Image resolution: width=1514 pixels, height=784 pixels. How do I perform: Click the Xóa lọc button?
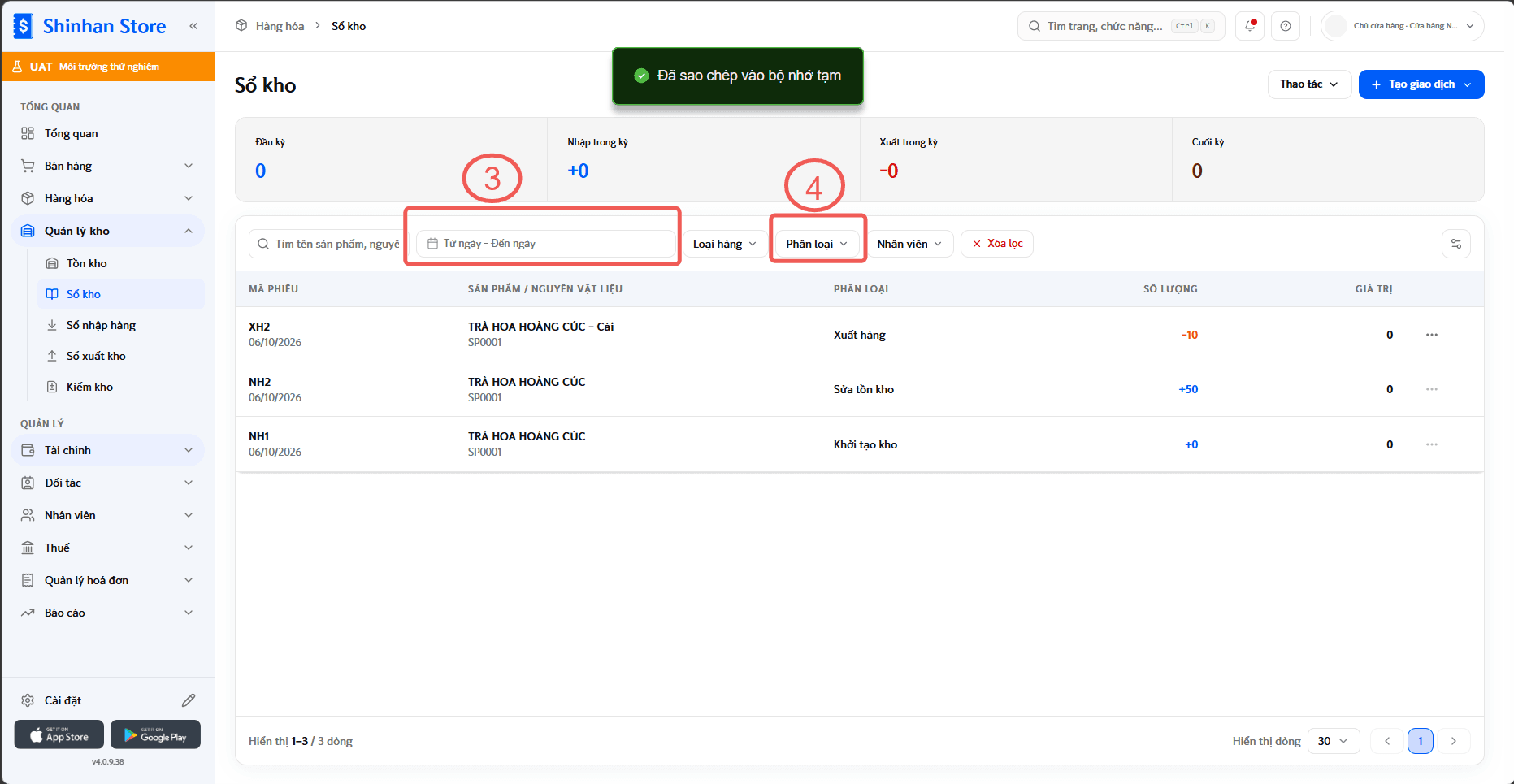(x=997, y=244)
